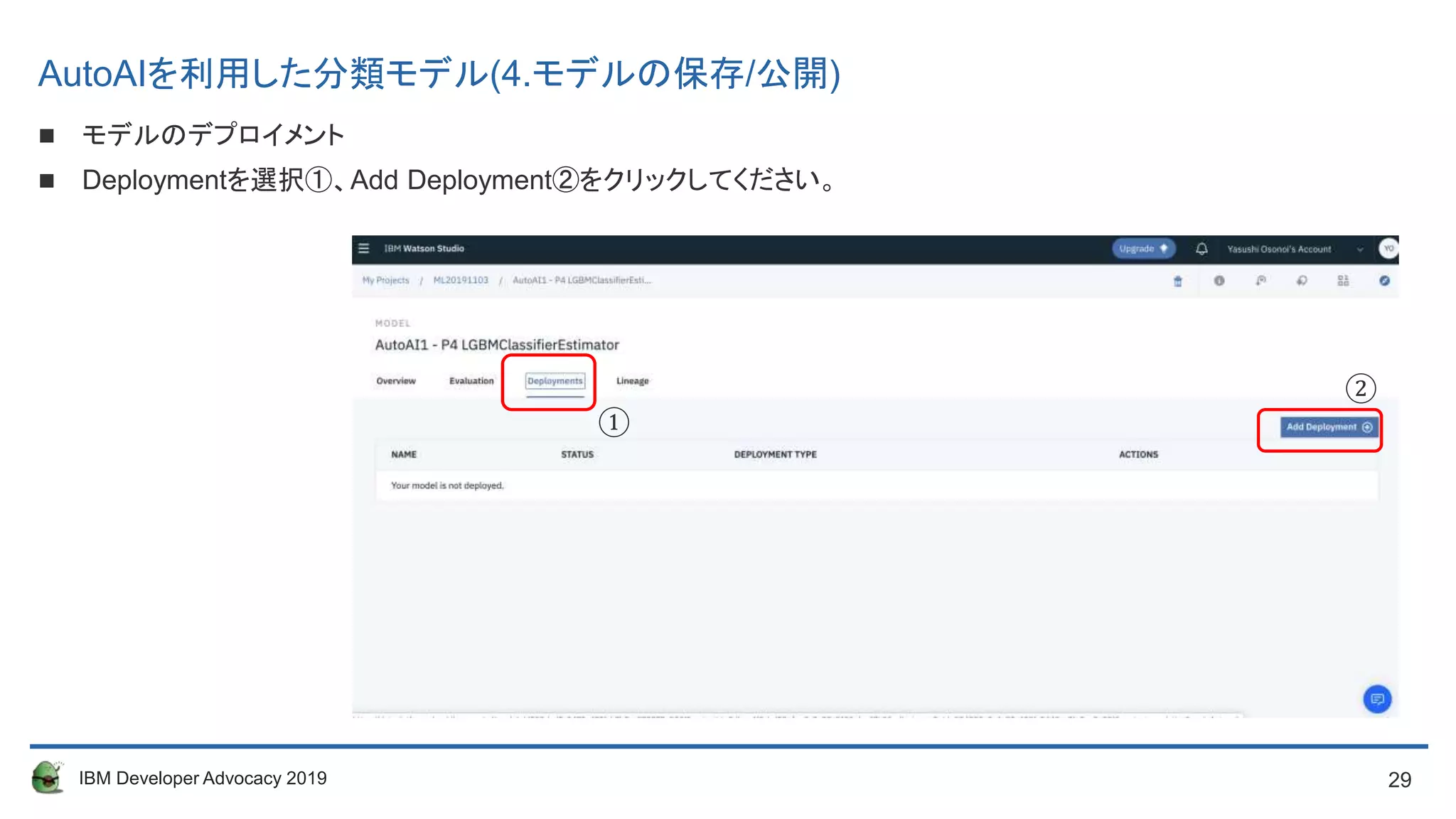Click the IBM Watson Studio title
The width and height of the screenshot is (1456, 819).
pos(424,248)
